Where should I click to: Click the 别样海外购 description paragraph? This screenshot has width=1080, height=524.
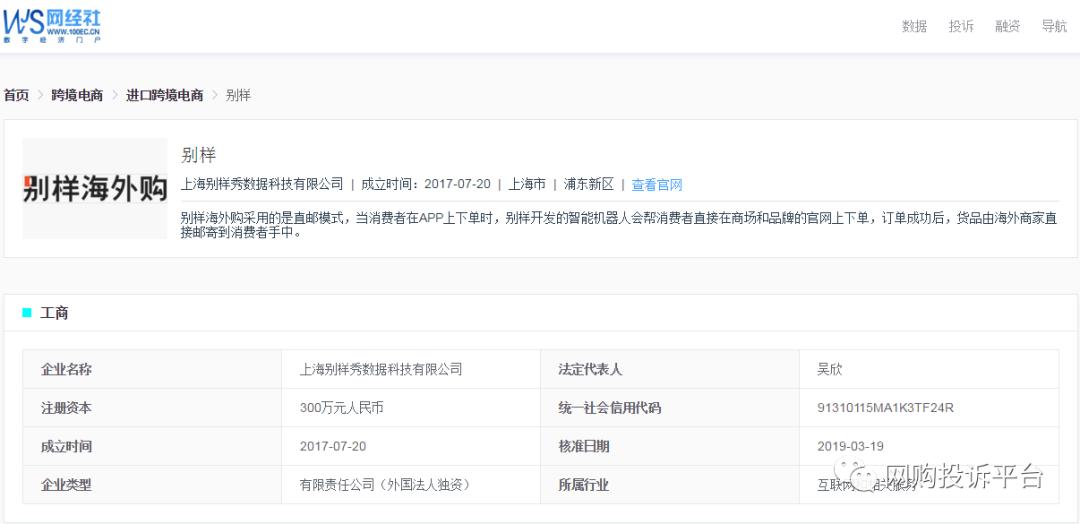tap(619, 225)
